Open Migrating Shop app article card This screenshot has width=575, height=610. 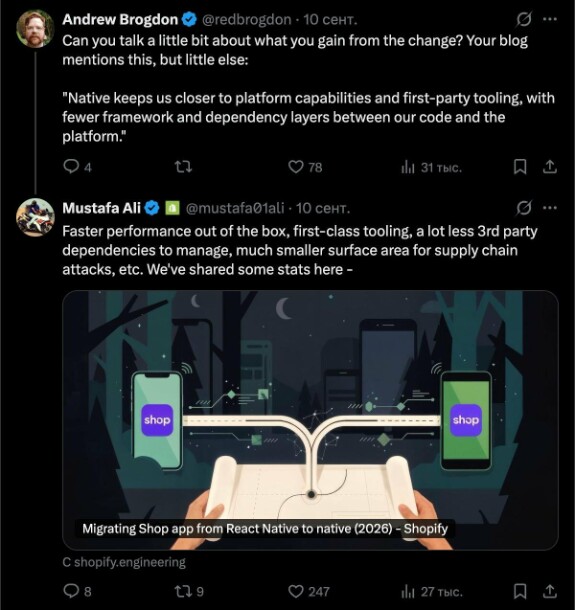coord(310,420)
